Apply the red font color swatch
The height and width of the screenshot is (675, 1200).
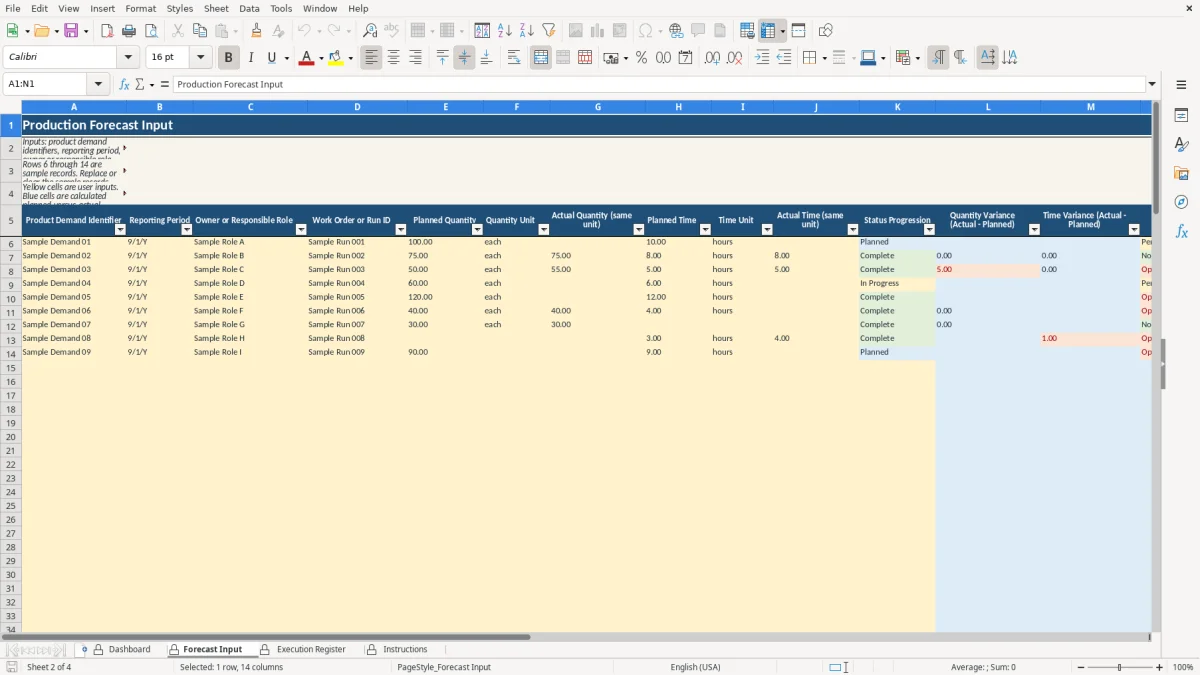[x=306, y=58]
